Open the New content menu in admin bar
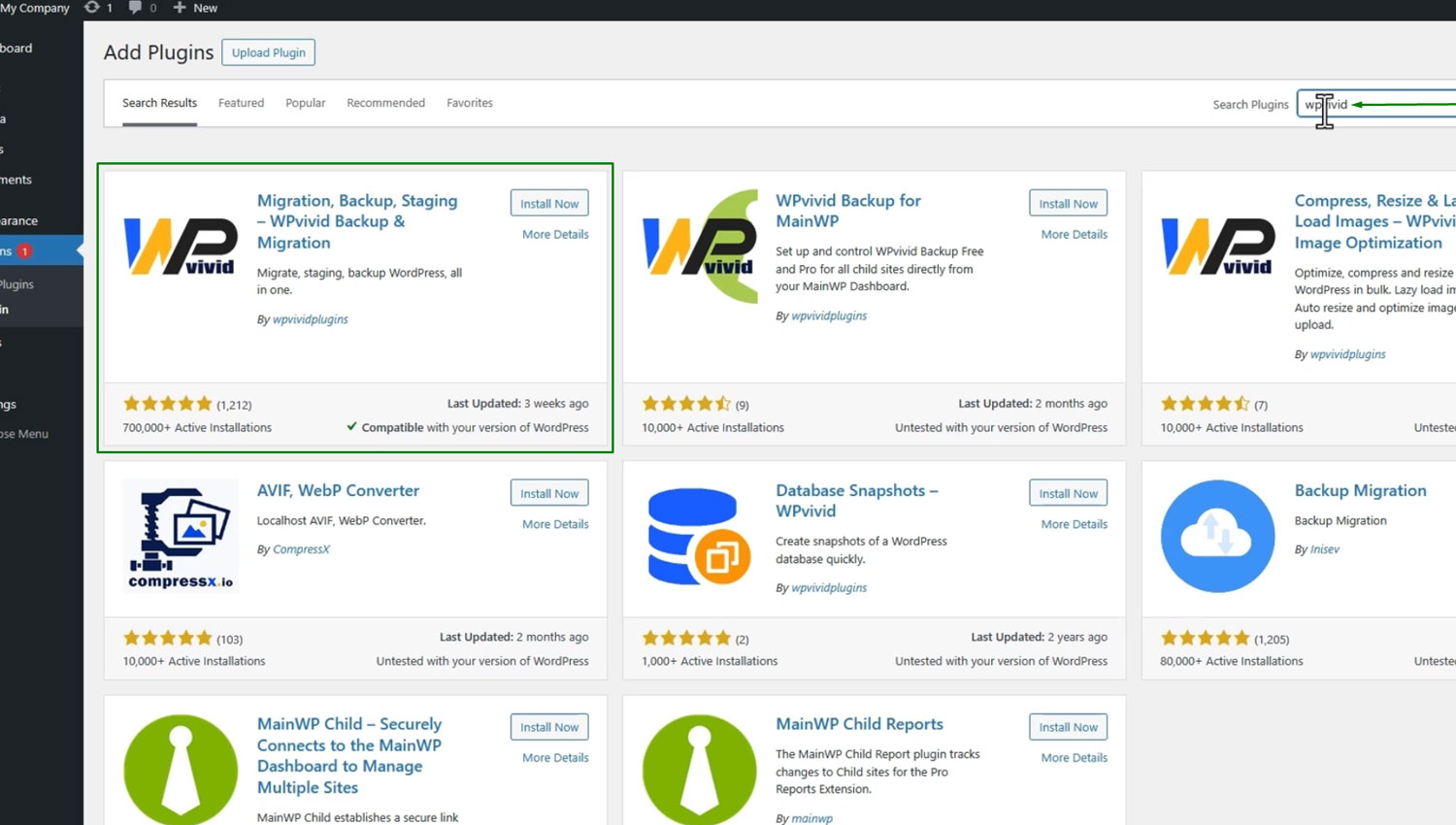The width and height of the screenshot is (1456, 825). 195,8
